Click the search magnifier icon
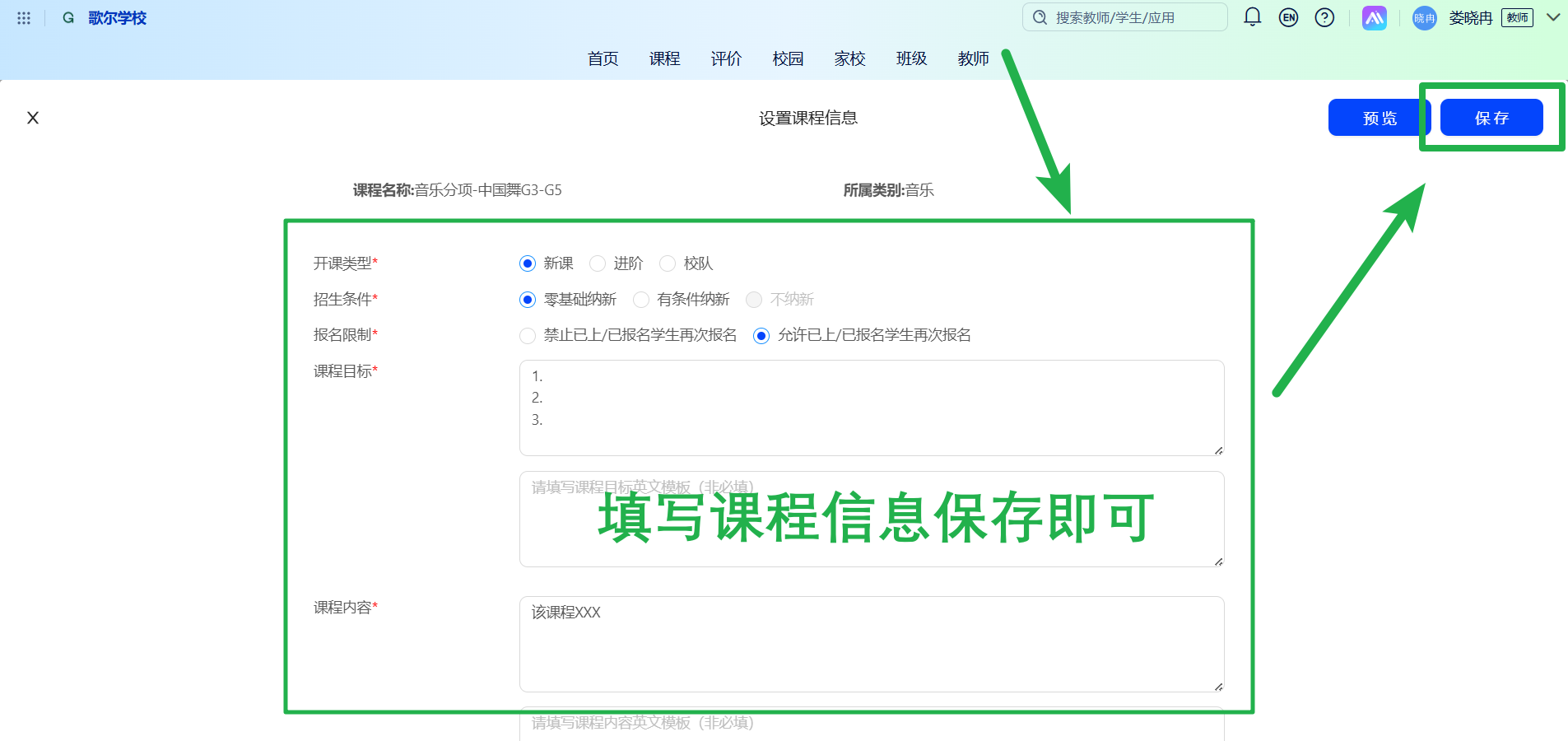 point(1040,17)
